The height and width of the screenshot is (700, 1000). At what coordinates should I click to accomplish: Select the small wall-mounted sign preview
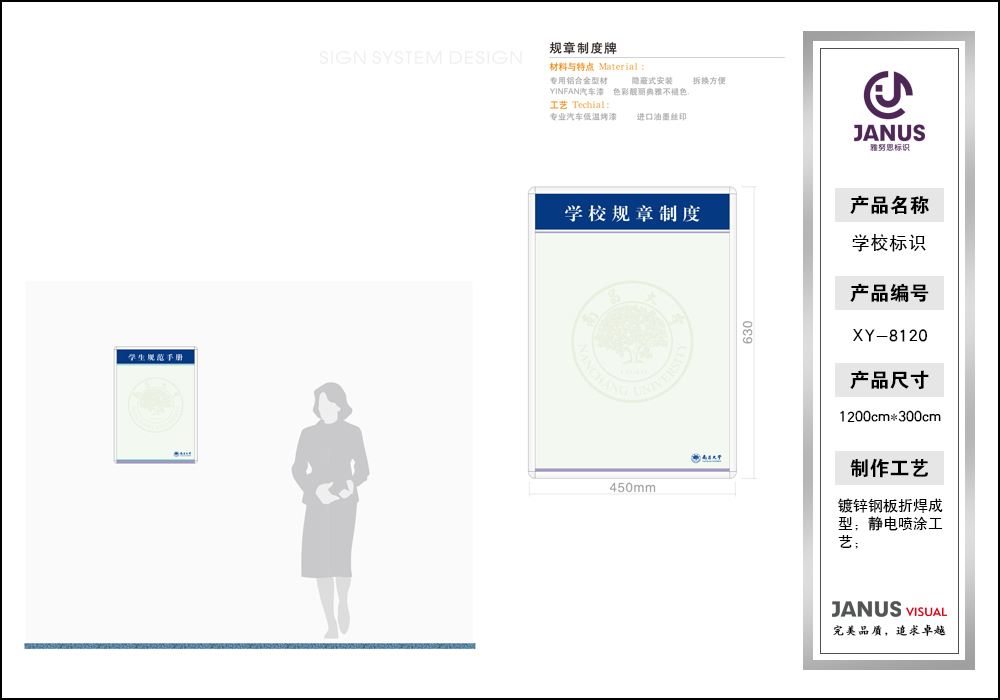[156, 405]
